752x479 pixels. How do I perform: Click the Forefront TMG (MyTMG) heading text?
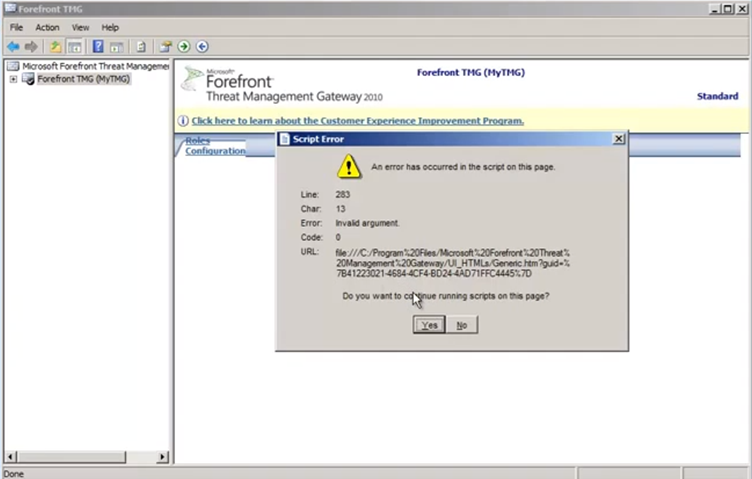pos(470,72)
